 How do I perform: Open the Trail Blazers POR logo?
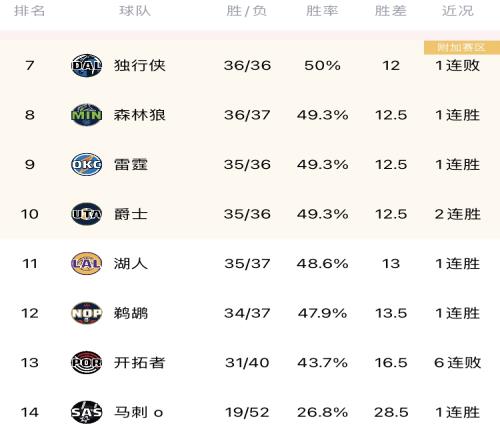(86, 362)
